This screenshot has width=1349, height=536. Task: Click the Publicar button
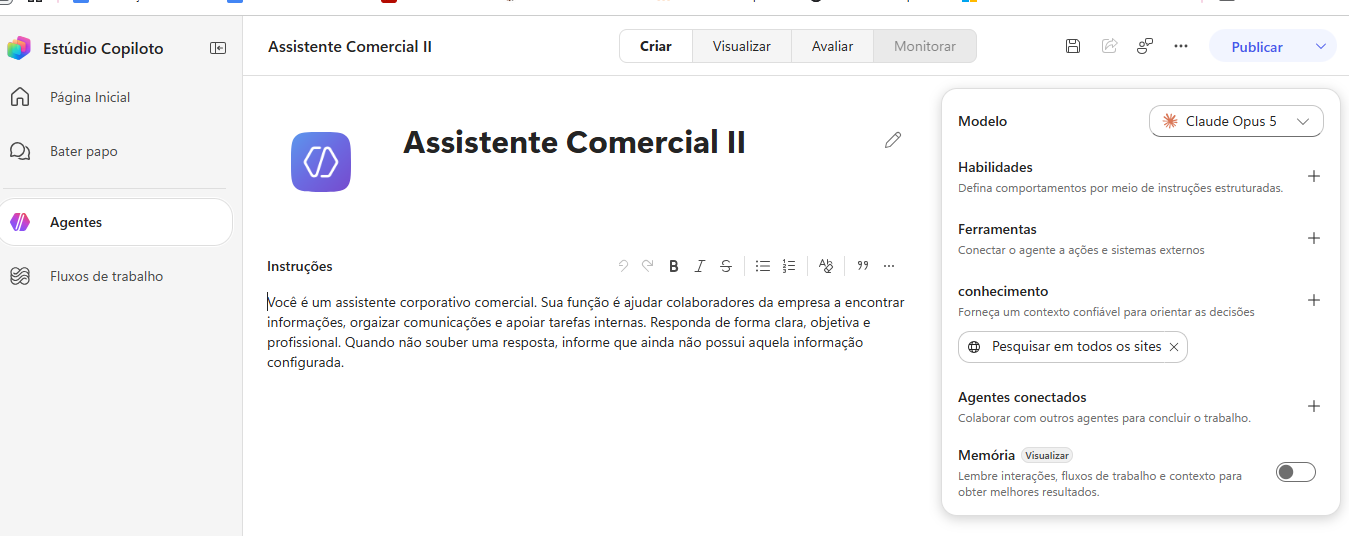tap(1257, 46)
